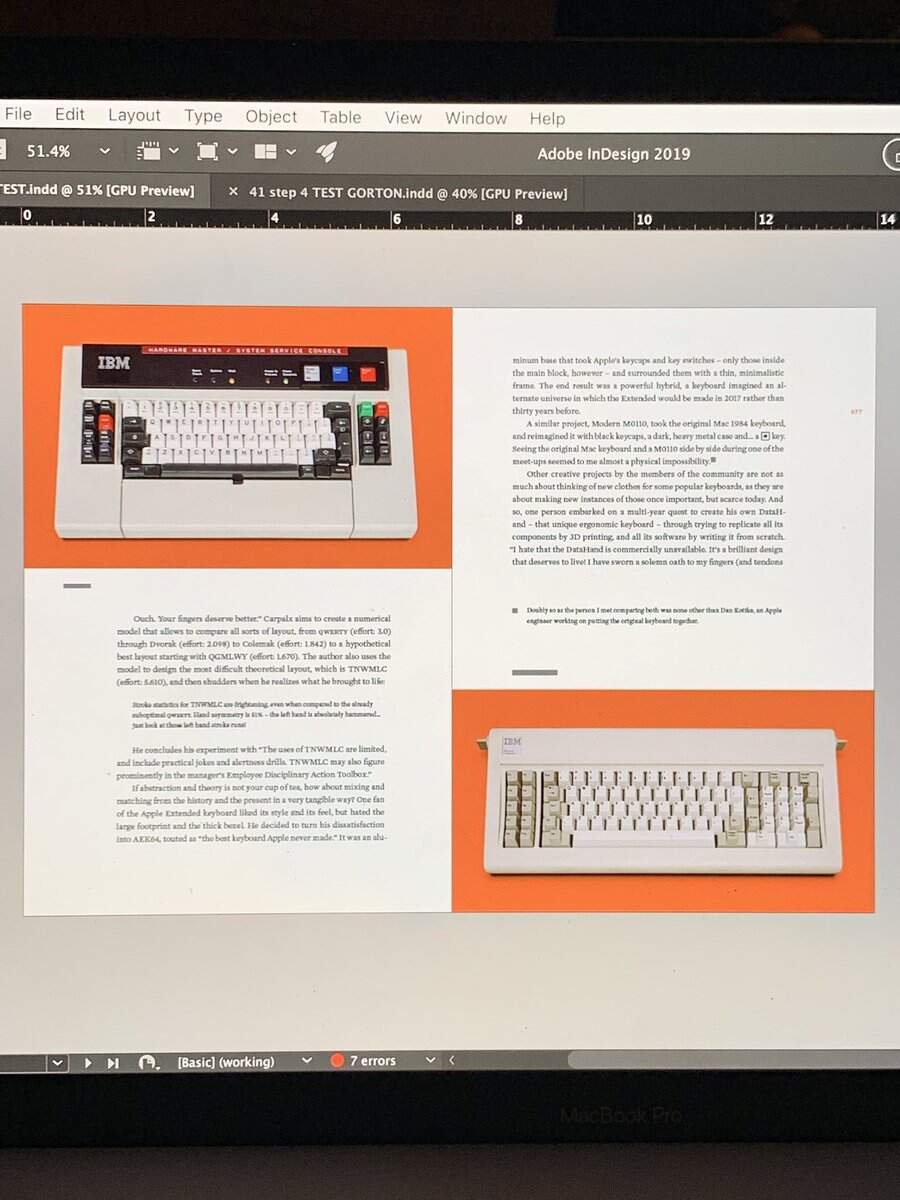Open the Window menu
Screen dimensions: 900x1200
[x=475, y=118]
